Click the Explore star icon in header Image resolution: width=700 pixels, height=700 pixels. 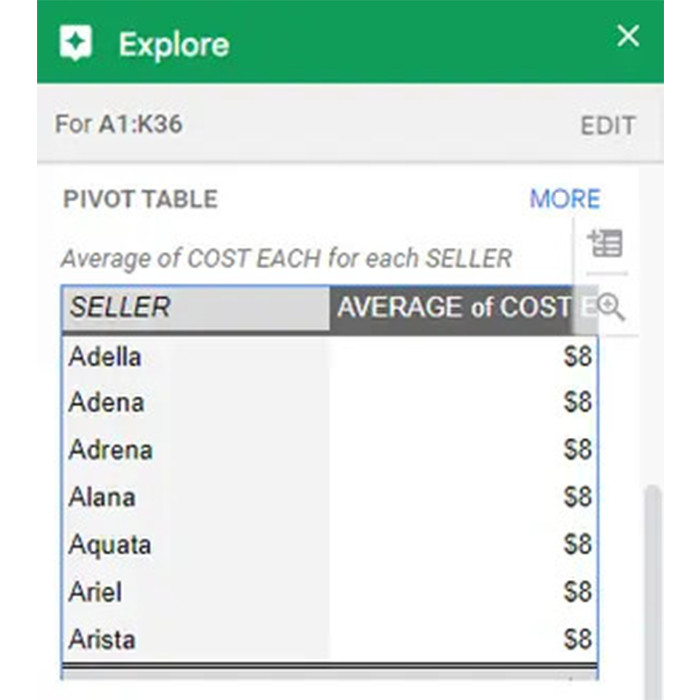[x=76, y=42]
